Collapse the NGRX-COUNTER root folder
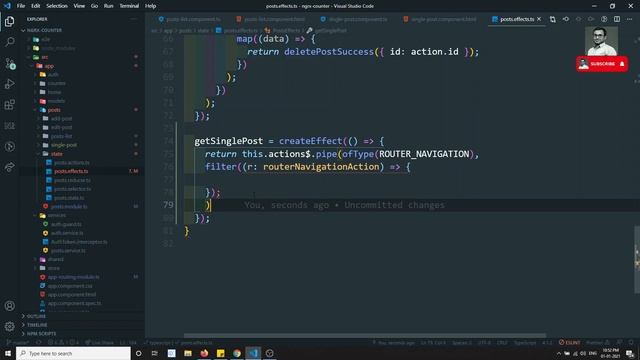 point(44,30)
